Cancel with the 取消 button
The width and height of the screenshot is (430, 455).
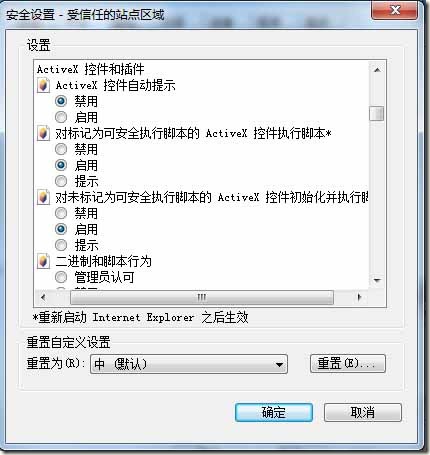click(363, 413)
